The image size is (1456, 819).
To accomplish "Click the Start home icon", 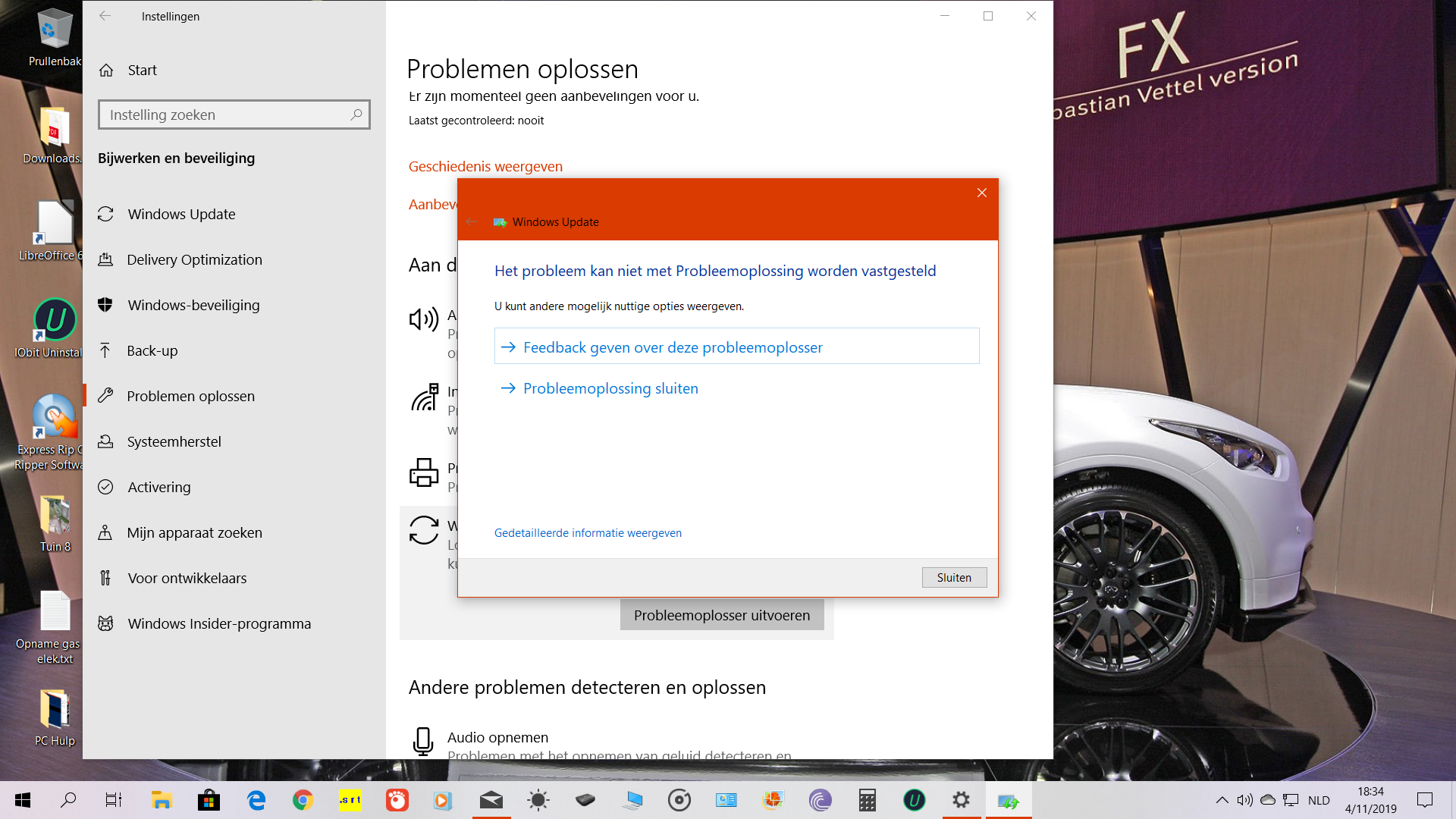I will [x=106, y=71].
